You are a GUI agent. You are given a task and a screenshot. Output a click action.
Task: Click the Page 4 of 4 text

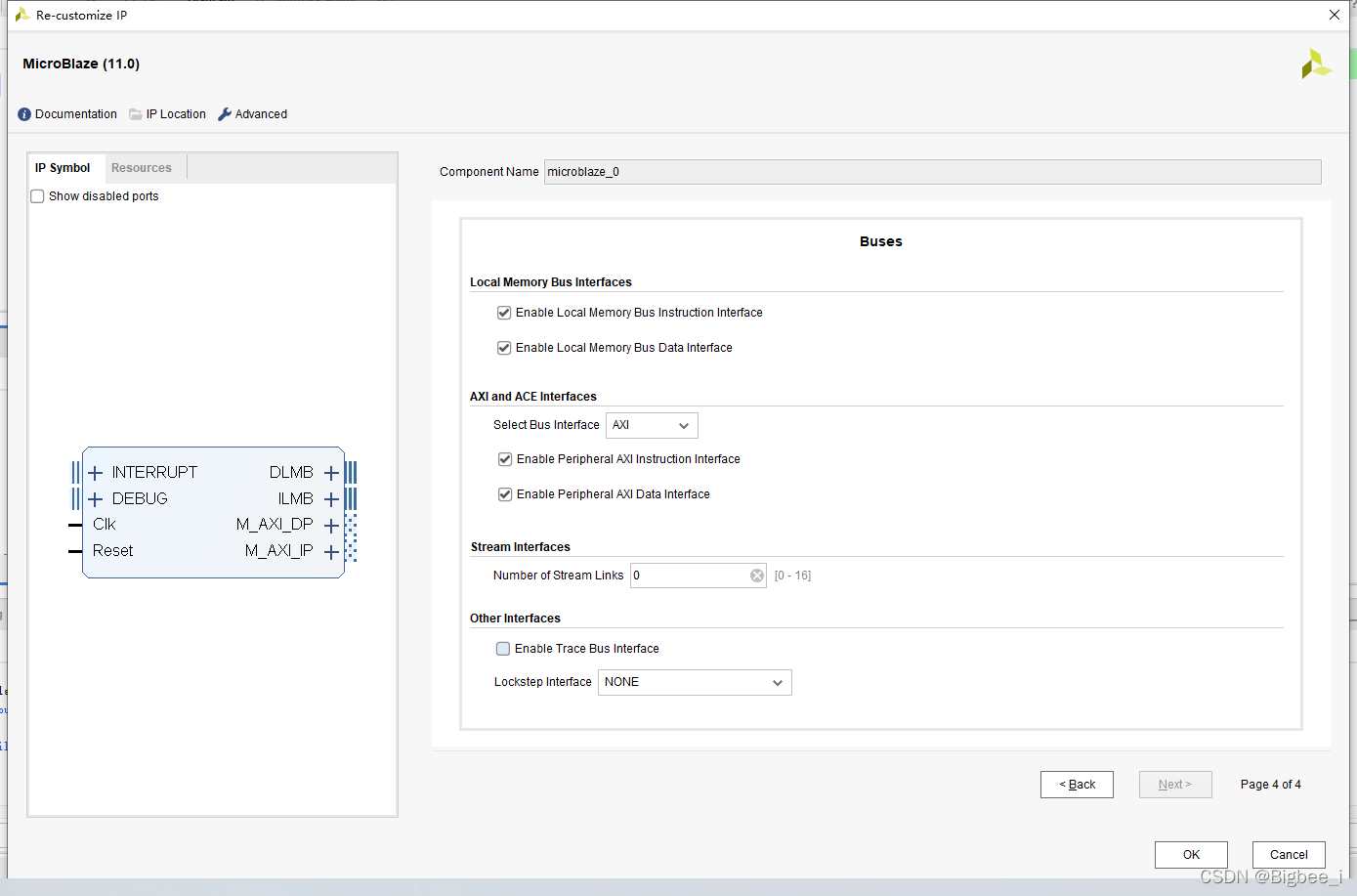[x=1271, y=785]
